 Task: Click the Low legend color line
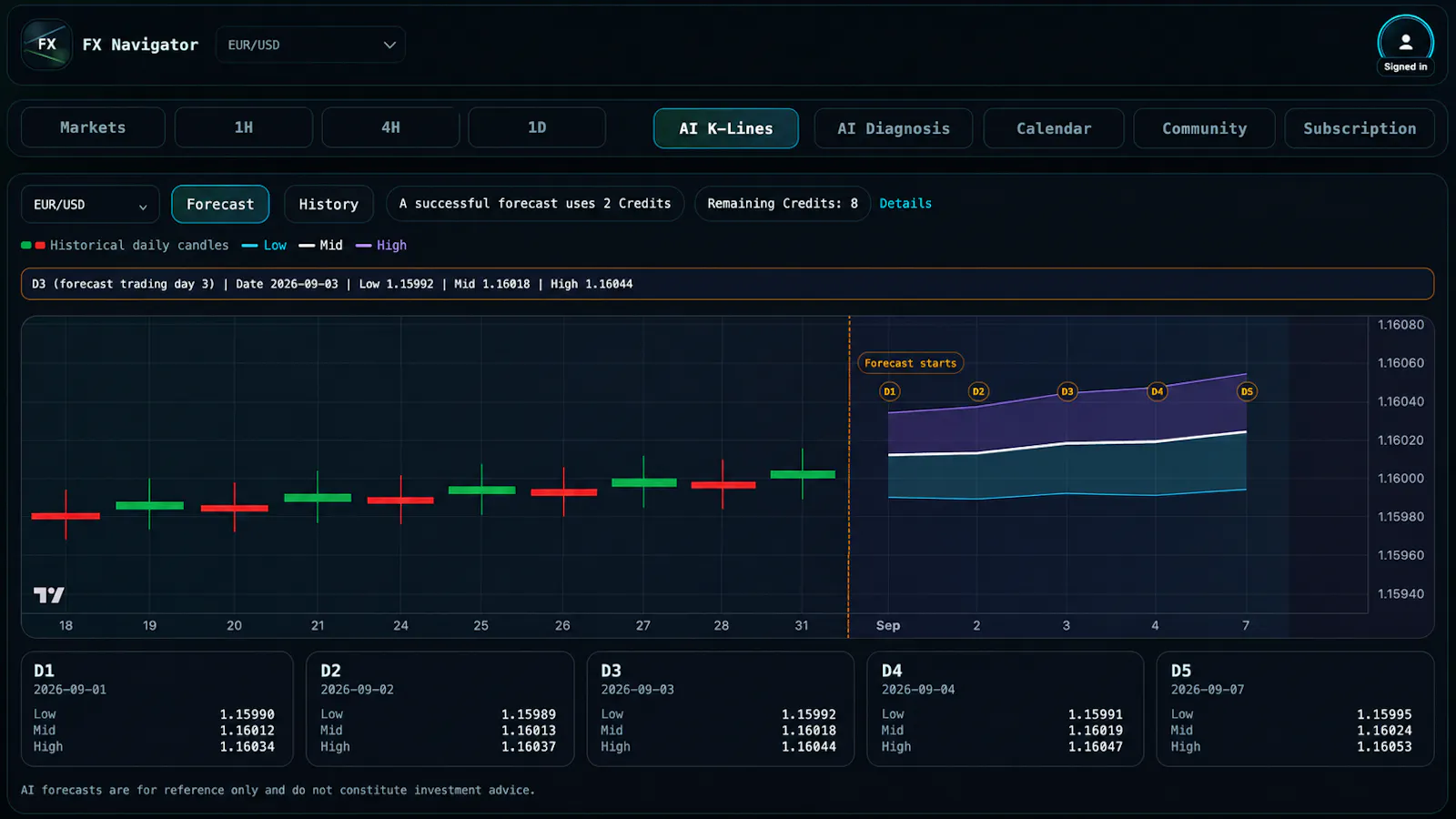click(x=249, y=246)
